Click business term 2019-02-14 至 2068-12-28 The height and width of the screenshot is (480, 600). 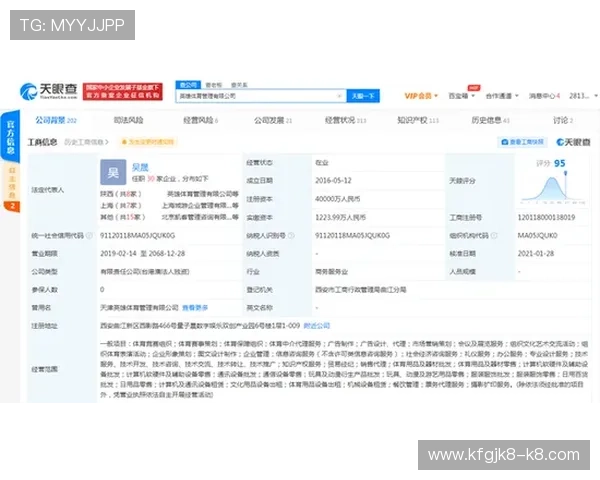coord(143,253)
